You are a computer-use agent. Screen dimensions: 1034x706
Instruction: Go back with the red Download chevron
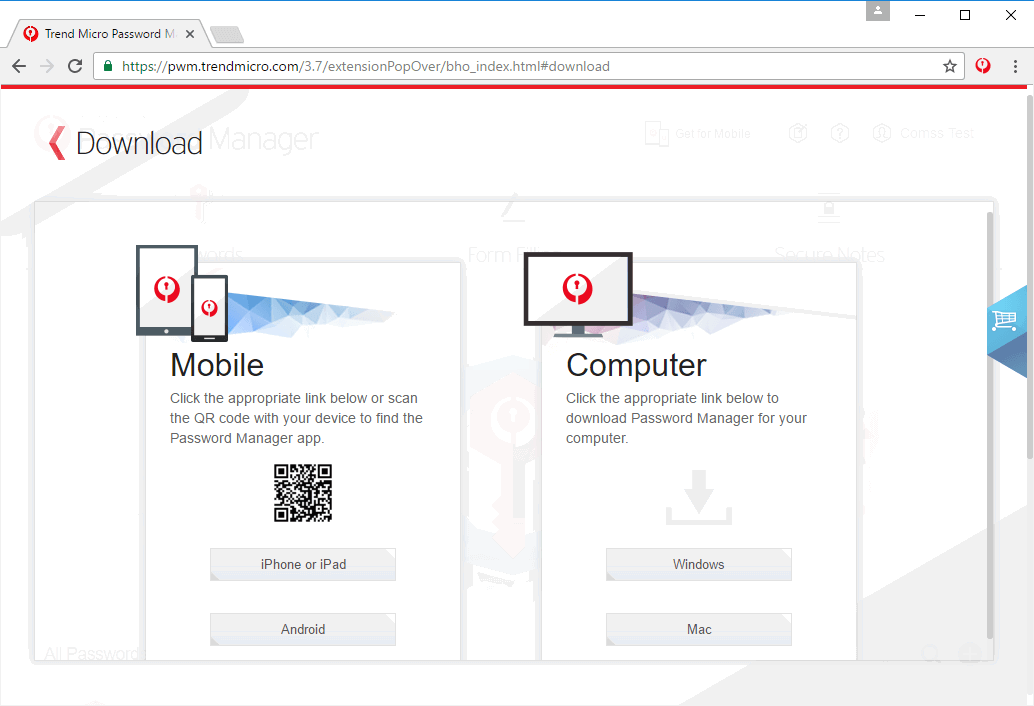(x=57, y=142)
